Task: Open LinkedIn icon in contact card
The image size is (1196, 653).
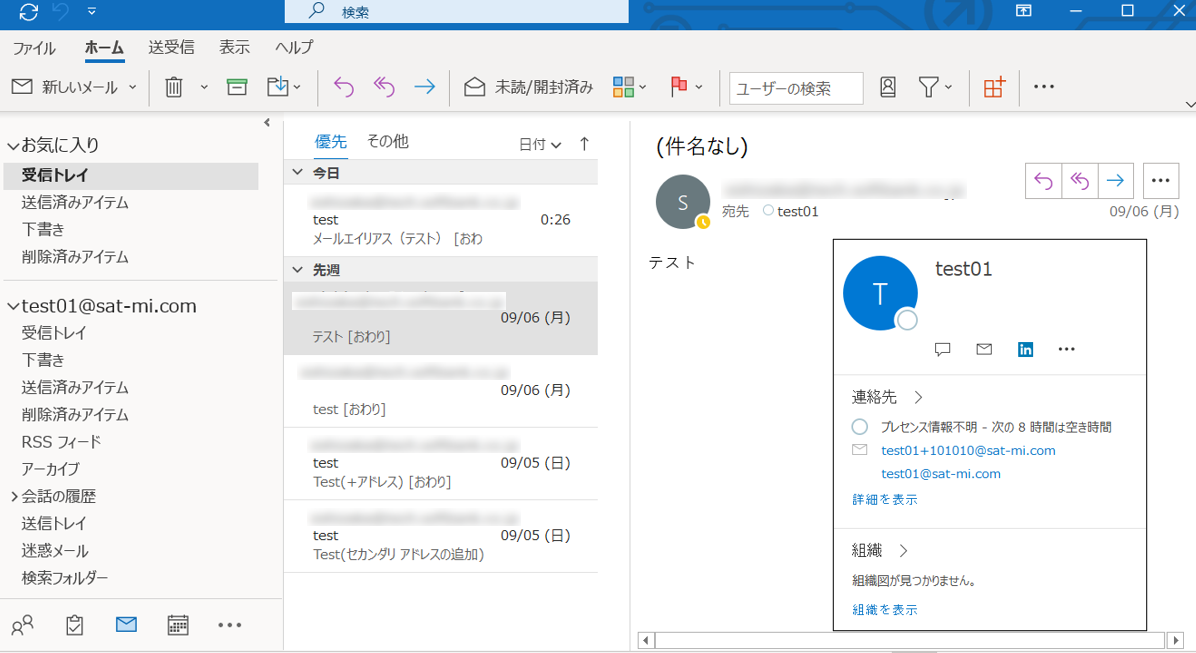Action: (1025, 349)
